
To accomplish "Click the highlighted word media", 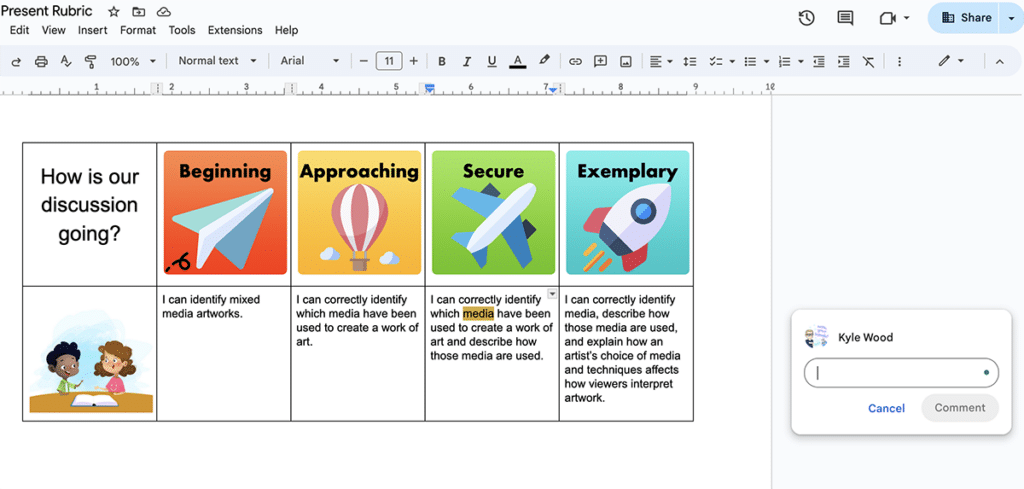I will pos(479,314).
